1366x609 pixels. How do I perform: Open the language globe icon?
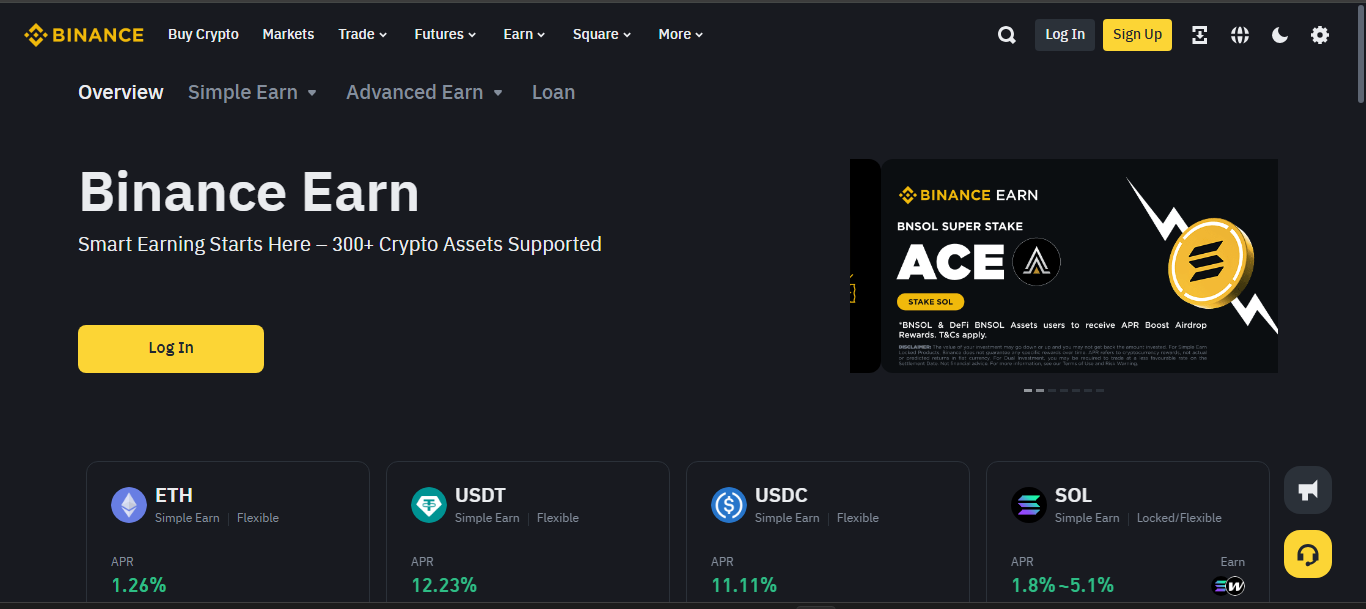pyautogui.click(x=1240, y=35)
